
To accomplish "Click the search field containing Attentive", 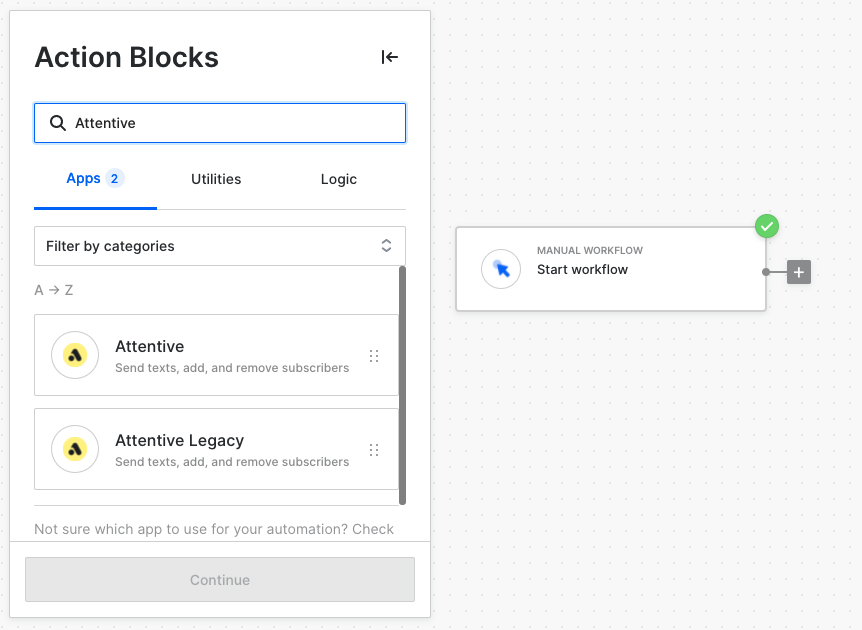I will point(220,123).
